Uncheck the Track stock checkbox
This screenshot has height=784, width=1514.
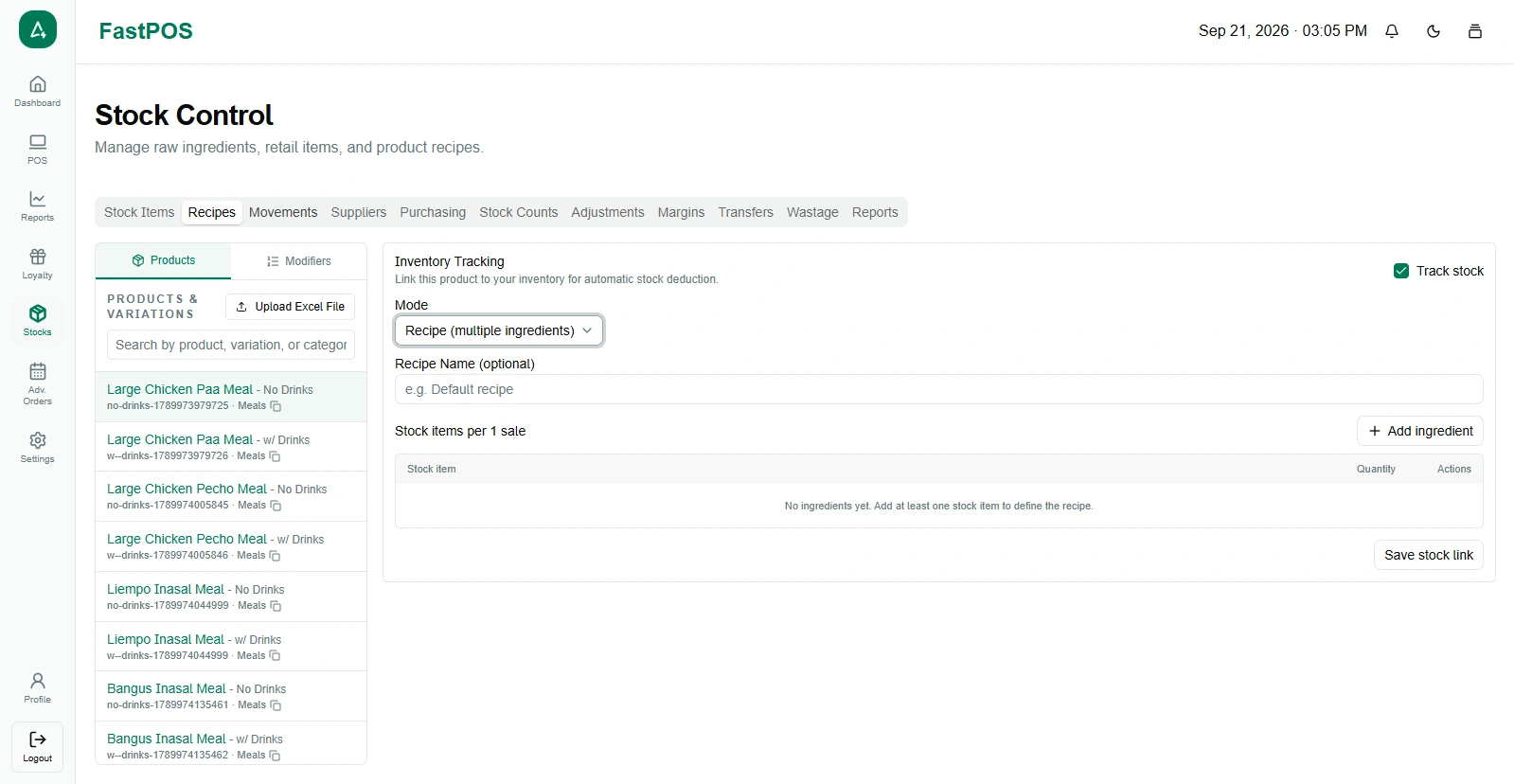(x=1401, y=271)
